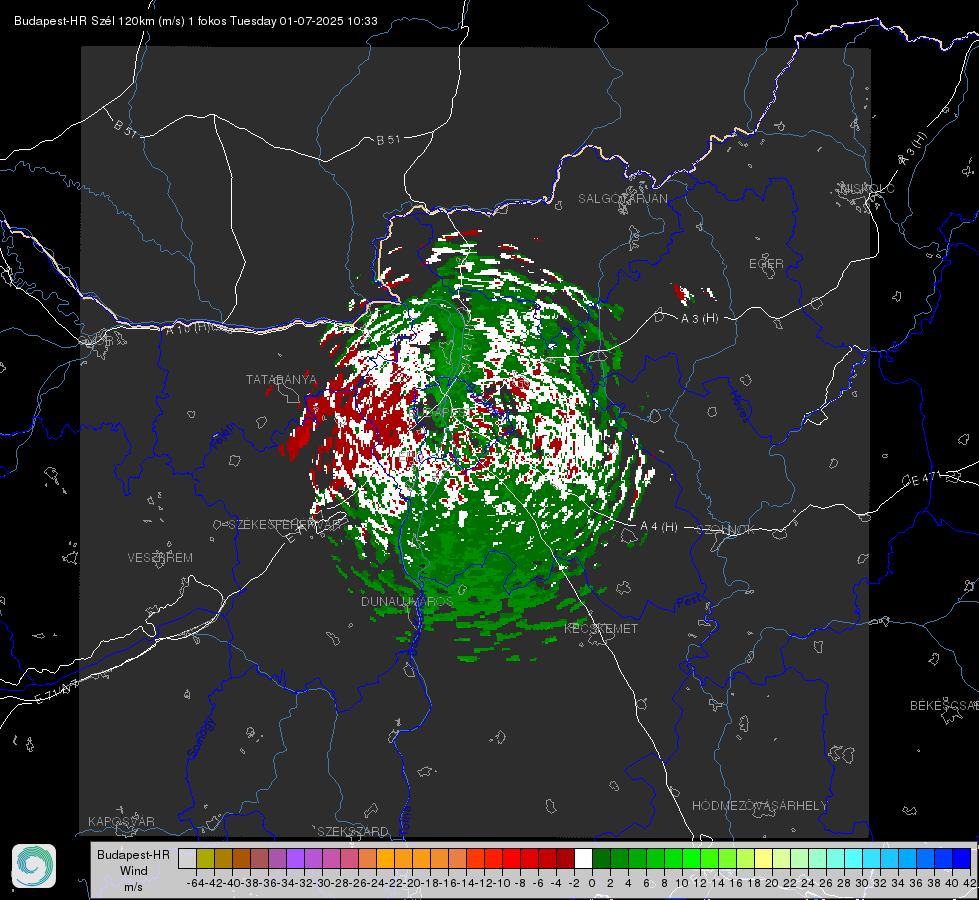Click the white swatch between -2 and 0

[583, 858]
